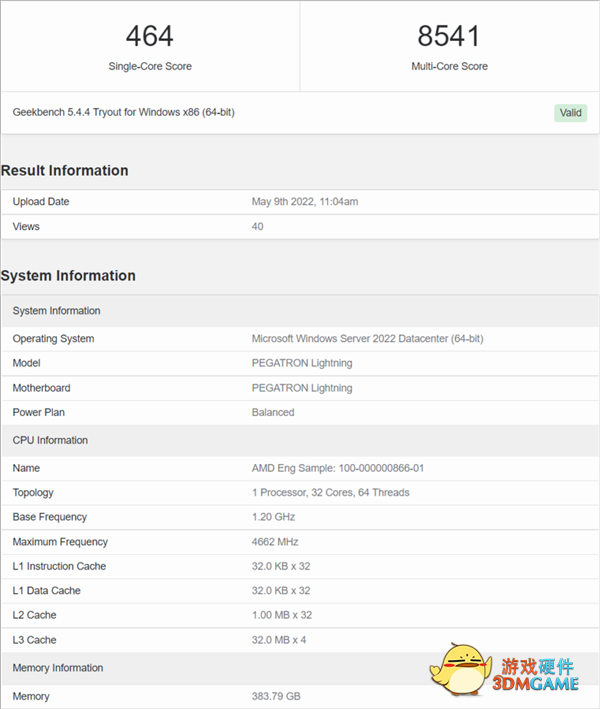Select the single-core score 464
This screenshot has width=600, height=709.
[x=150, y=36]
